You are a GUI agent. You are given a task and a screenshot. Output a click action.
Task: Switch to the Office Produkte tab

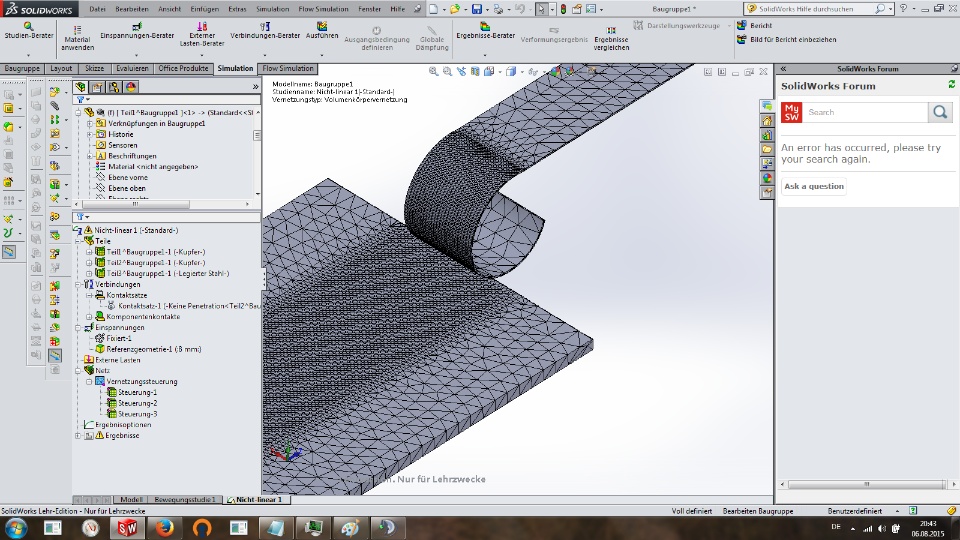183,69
